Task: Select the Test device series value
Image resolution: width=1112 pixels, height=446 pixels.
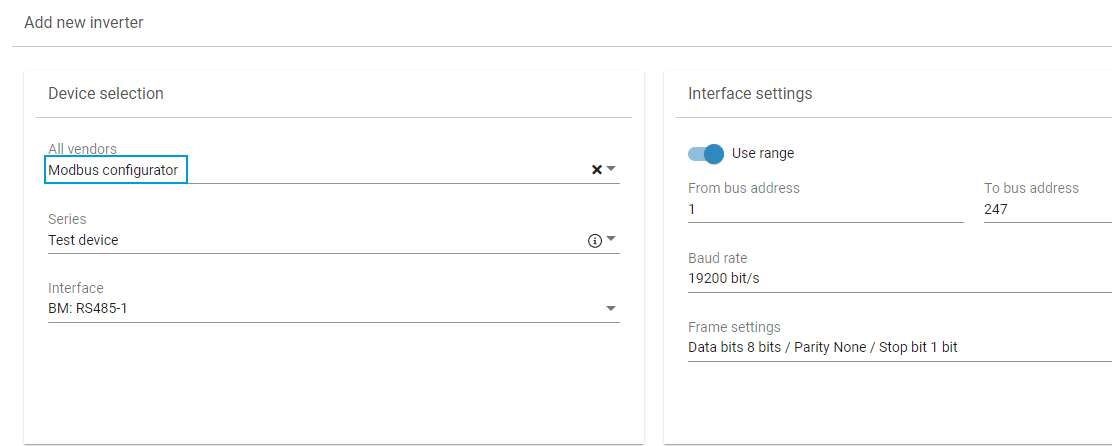Action: (84, 240)
